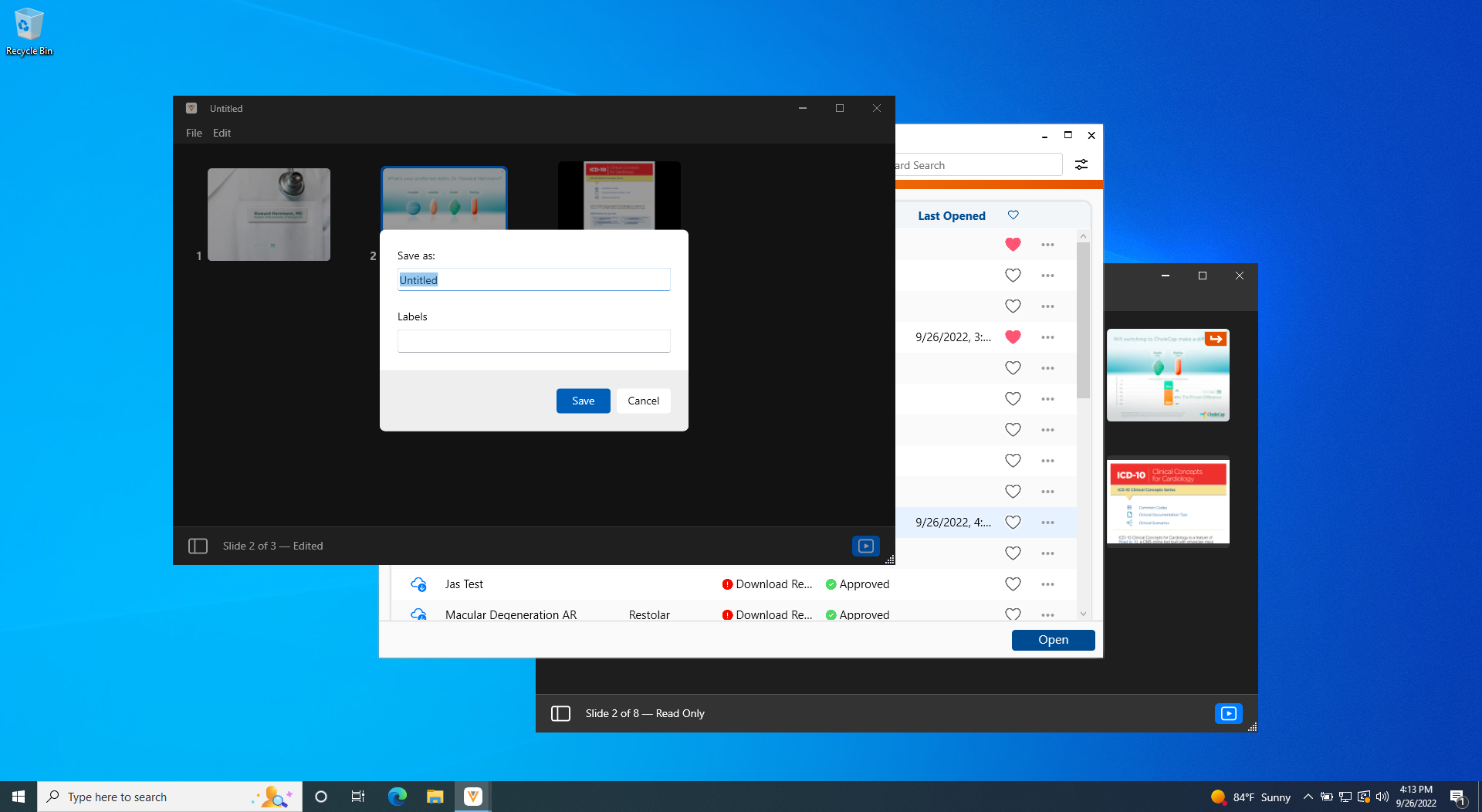
Task: Open Microsoft Edge from taskbar
Action: point(397,797)
